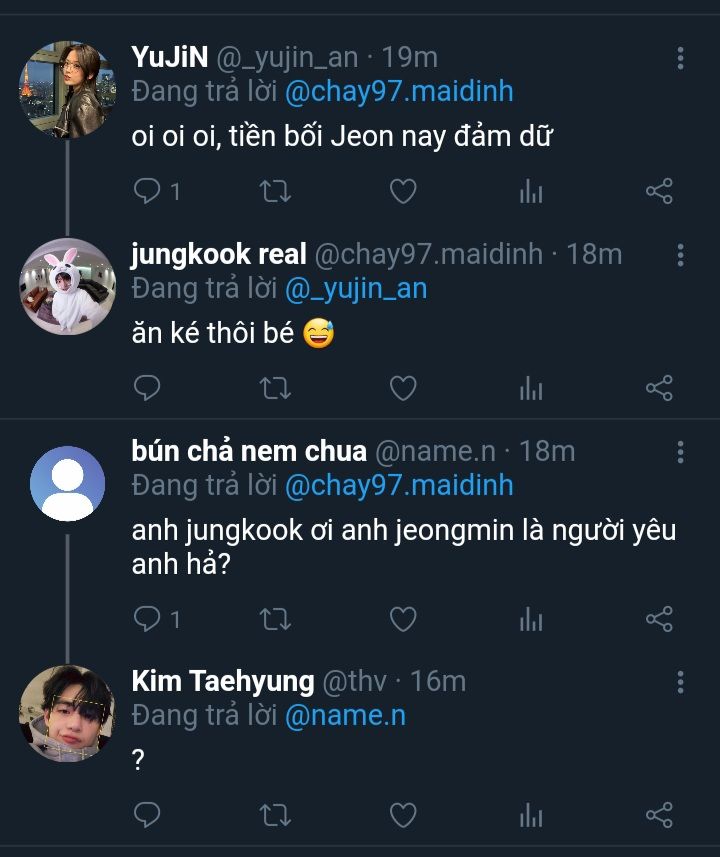
Task: Open more options on YuJiN's tweet
Action: click(680, 58)
